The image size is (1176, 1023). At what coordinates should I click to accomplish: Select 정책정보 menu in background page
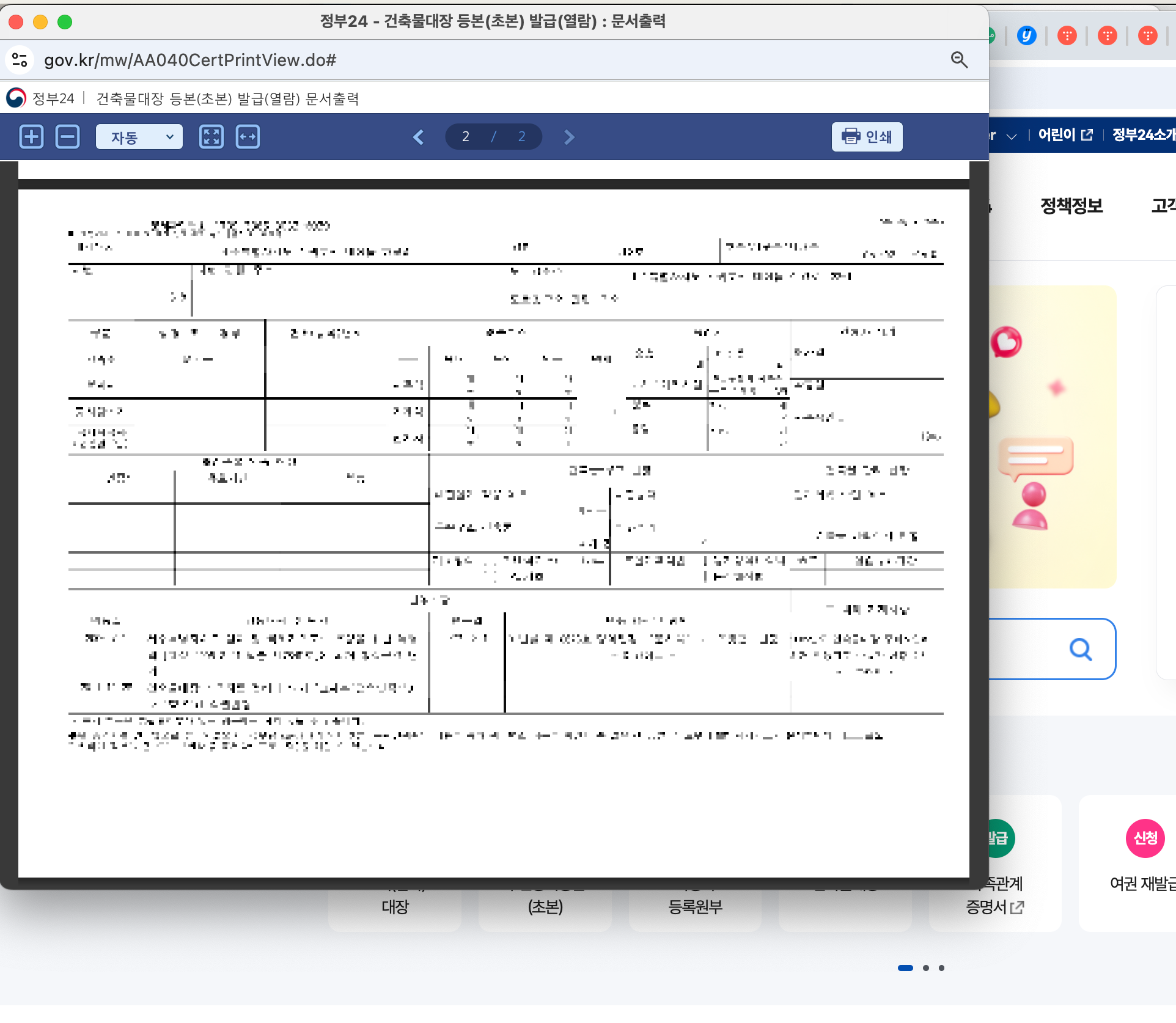point(1071,206)
